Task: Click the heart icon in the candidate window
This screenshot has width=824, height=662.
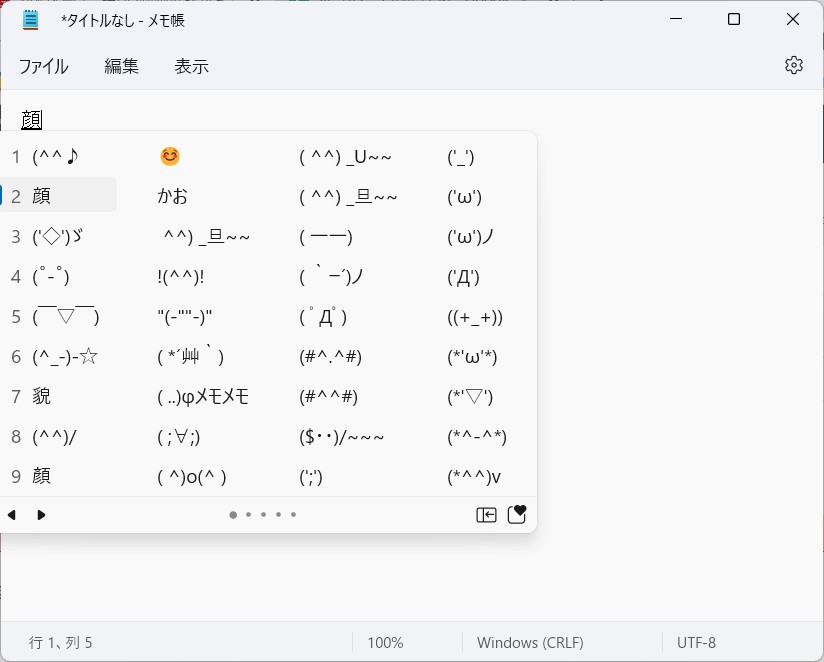Action: [x=517, y=513]
